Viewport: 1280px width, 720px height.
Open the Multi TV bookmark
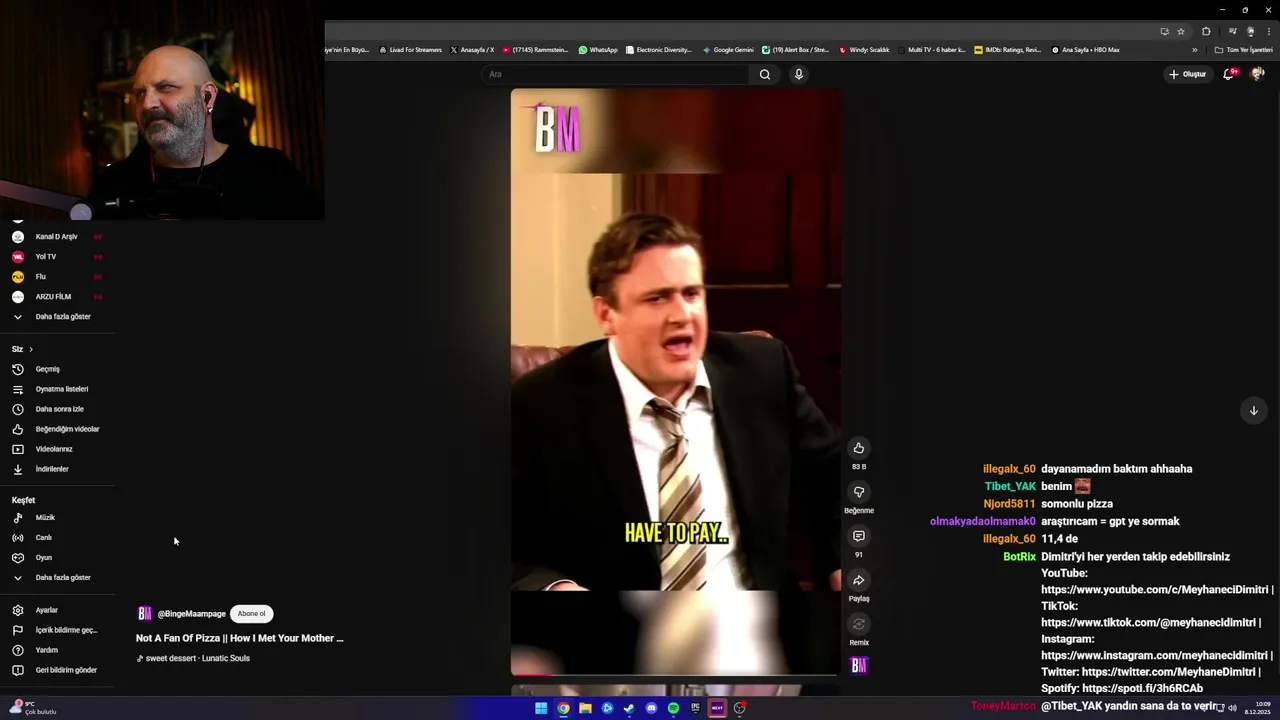coord(931,50)
